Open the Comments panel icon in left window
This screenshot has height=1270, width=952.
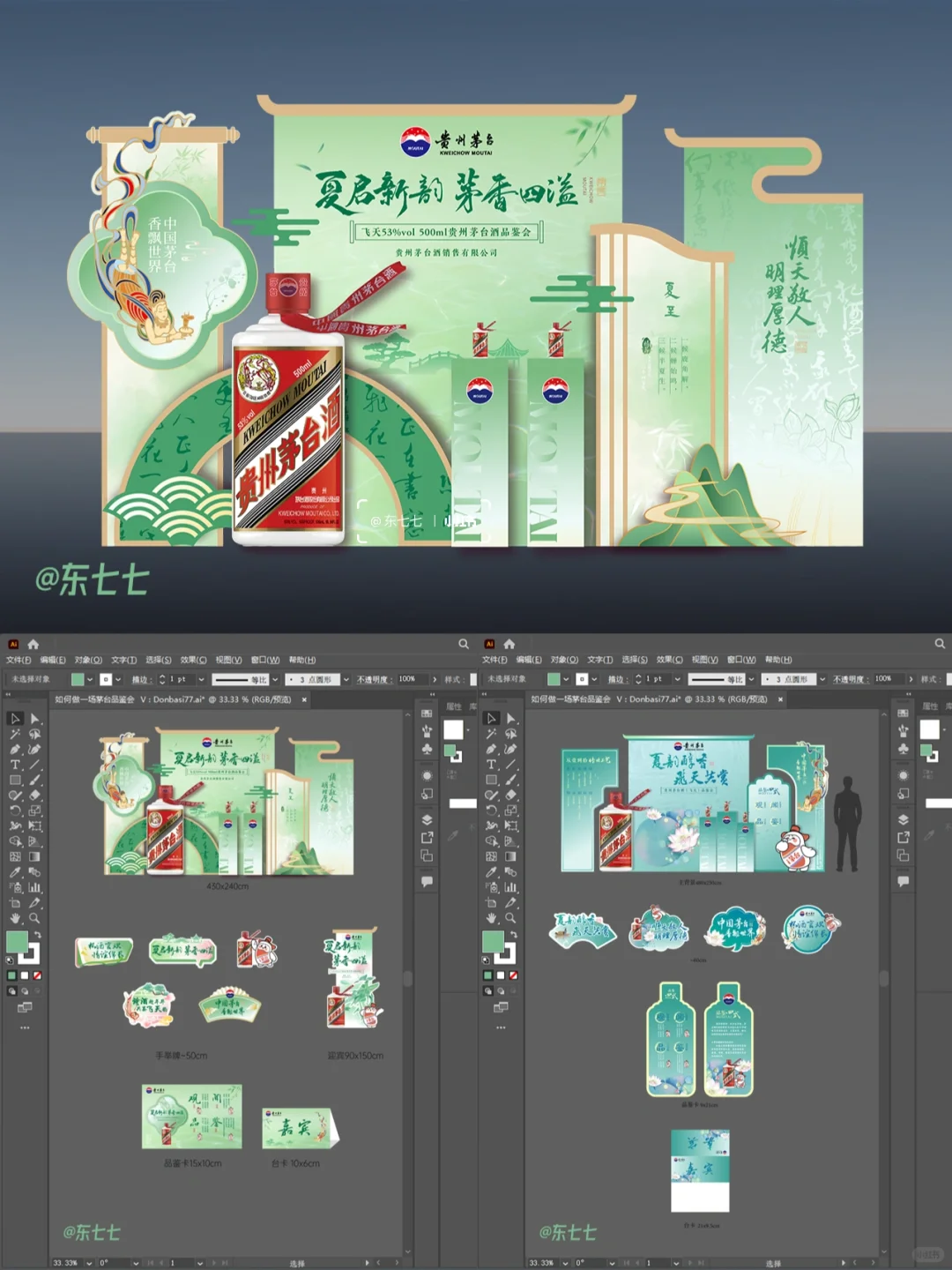pos(427,881)
